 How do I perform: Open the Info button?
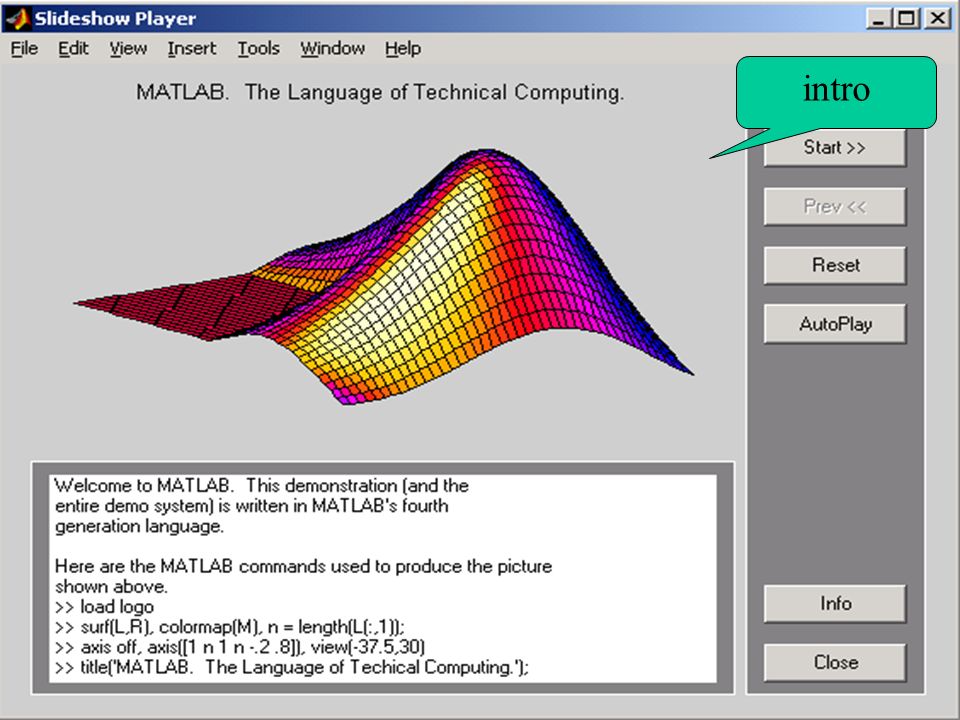(834, 604)
